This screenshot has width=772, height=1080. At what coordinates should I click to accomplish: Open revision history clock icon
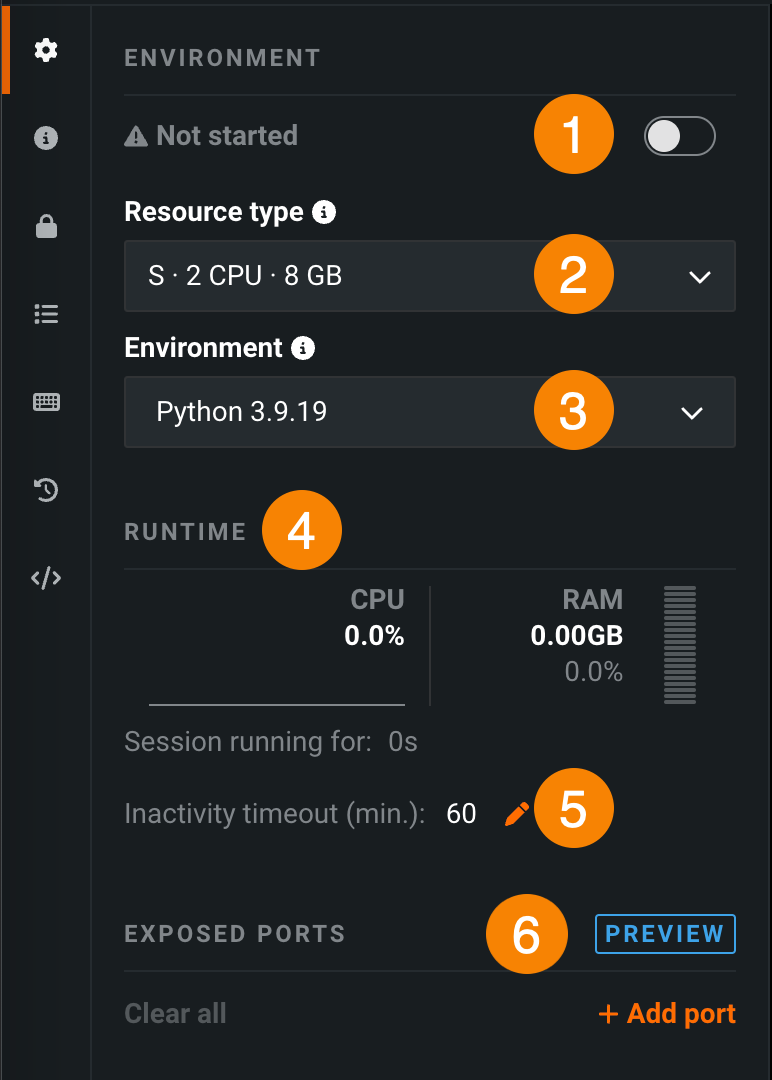[x=46, y=490]
